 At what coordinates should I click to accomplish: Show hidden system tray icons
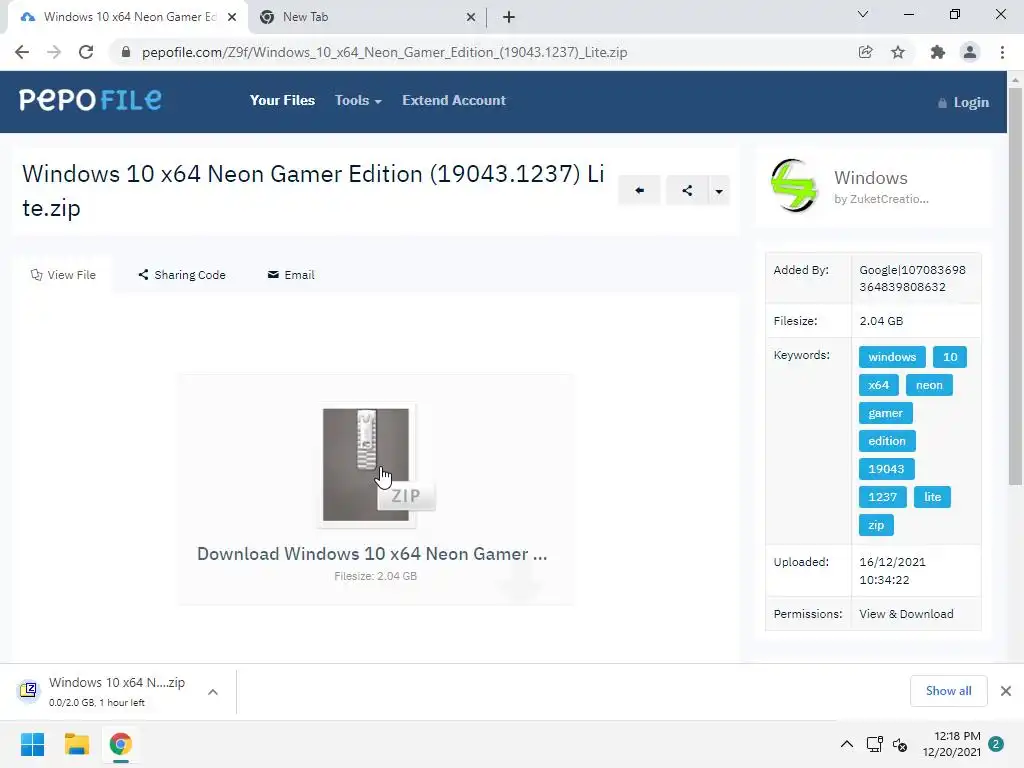pyautogui.click(x=846, y=744)
